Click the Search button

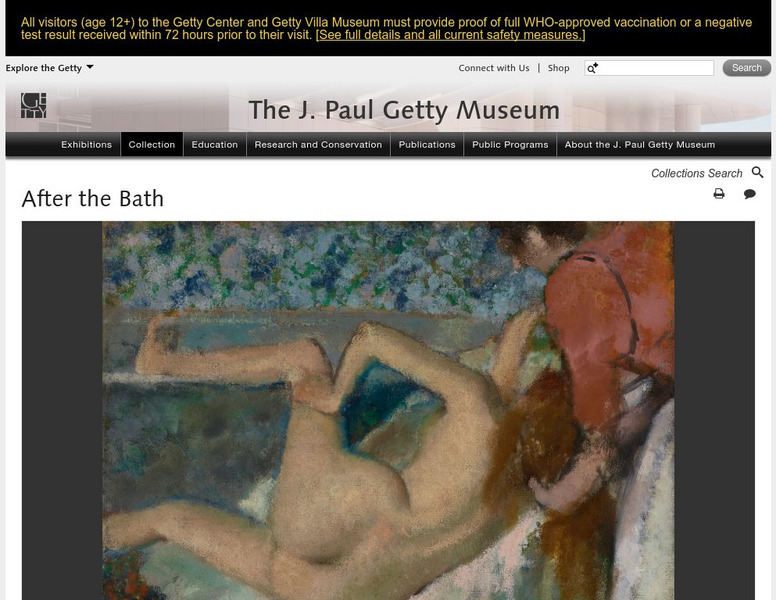(746, 68)
